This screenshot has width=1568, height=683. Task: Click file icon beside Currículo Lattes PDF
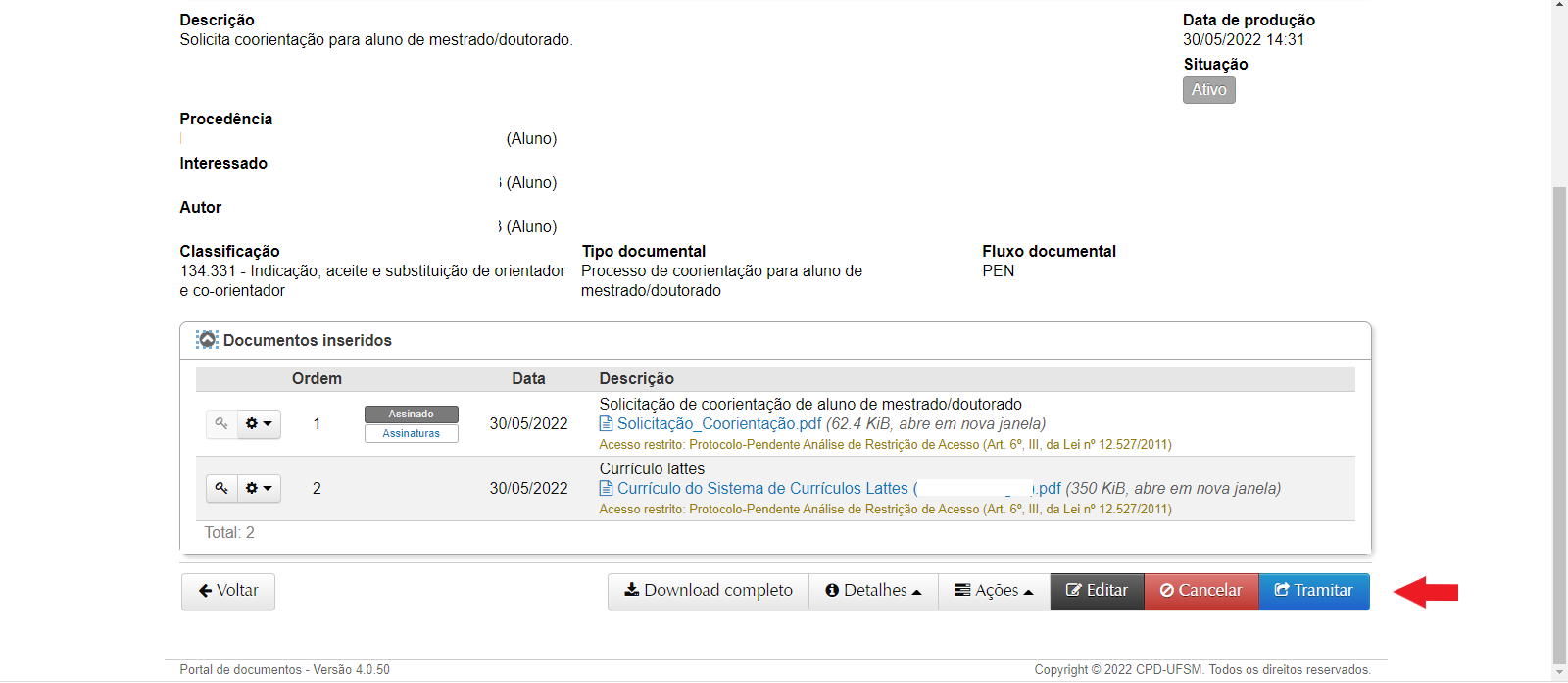point(607,489)
